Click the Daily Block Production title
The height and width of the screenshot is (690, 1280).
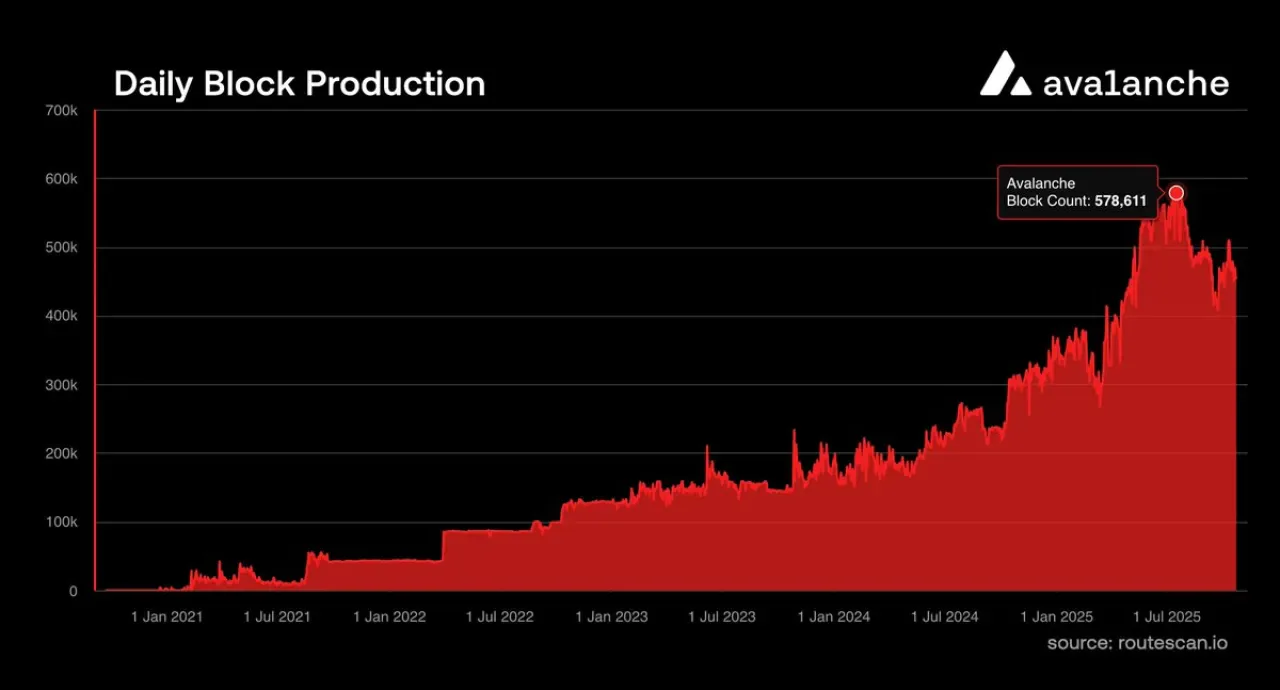point(299,84)
